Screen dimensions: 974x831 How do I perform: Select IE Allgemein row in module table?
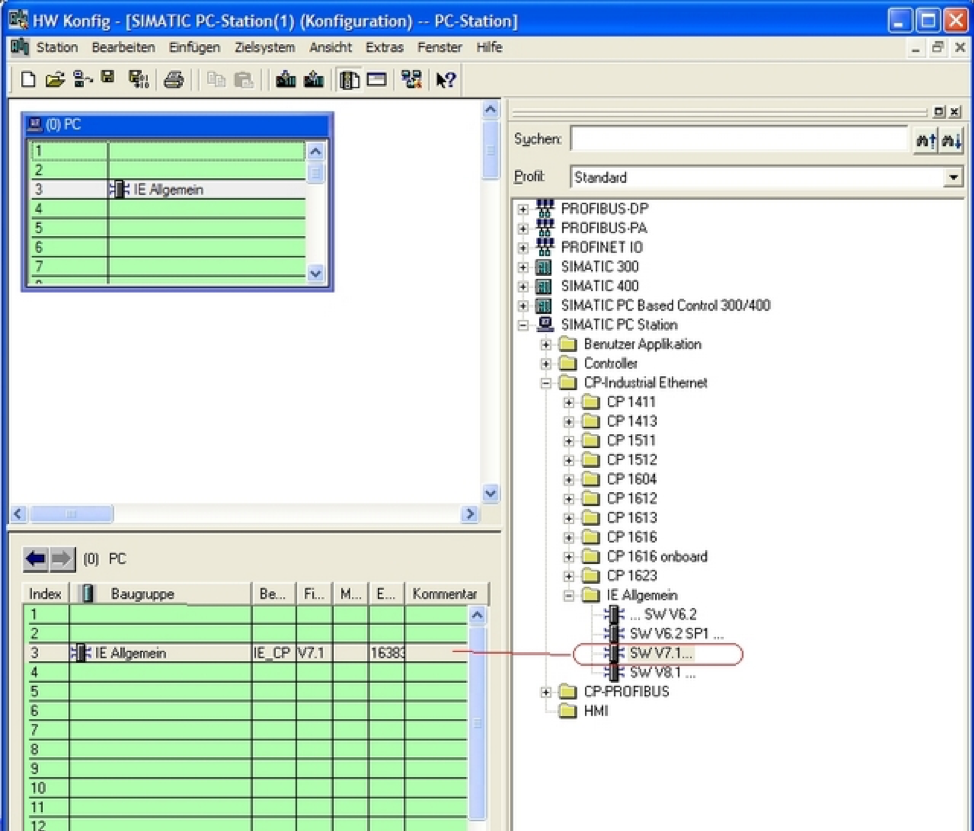[x=130, y=653]
